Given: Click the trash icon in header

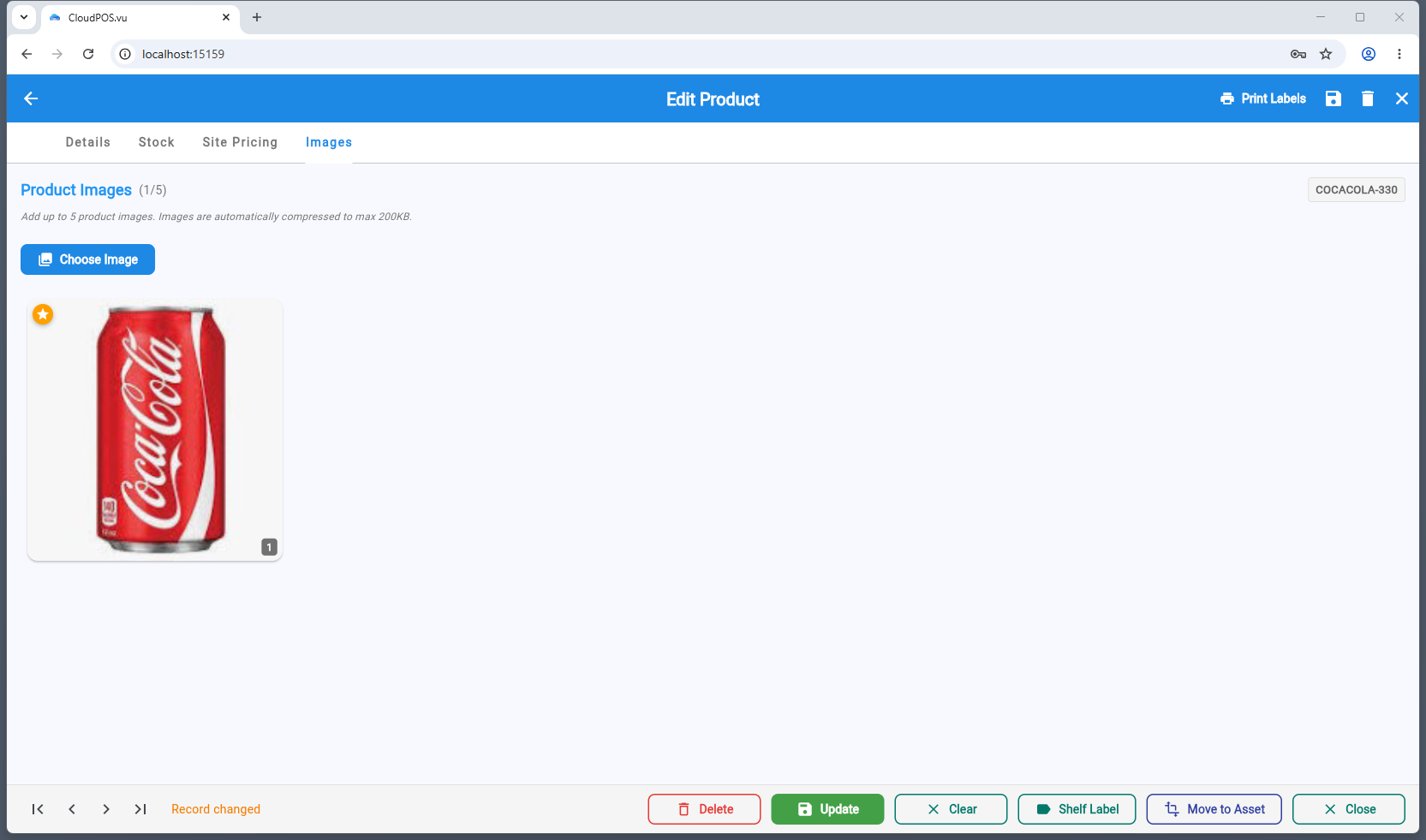Looking at the screenshot, I should tap(1368, 98).
